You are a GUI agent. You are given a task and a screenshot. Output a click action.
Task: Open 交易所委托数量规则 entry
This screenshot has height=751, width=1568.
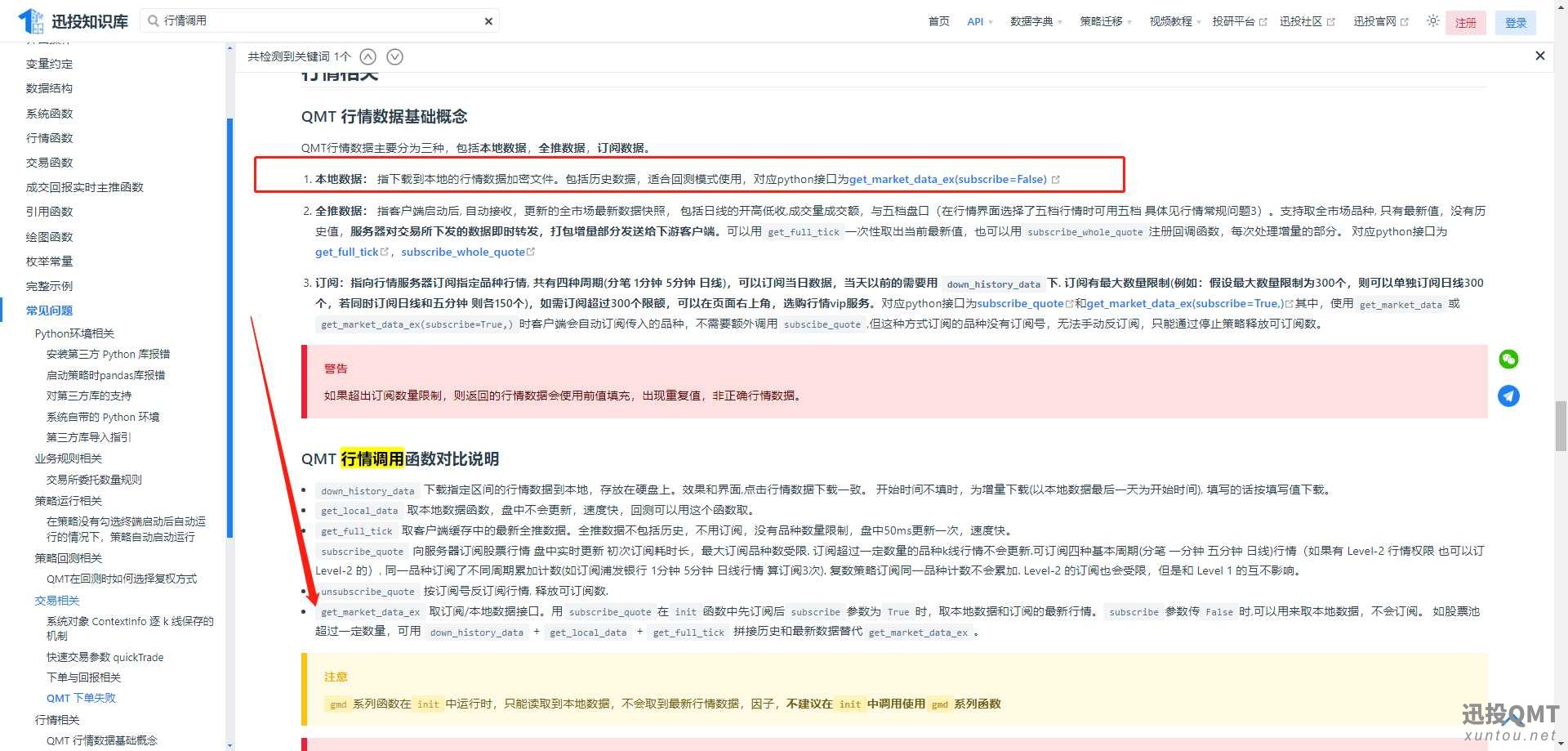[94, 480]
